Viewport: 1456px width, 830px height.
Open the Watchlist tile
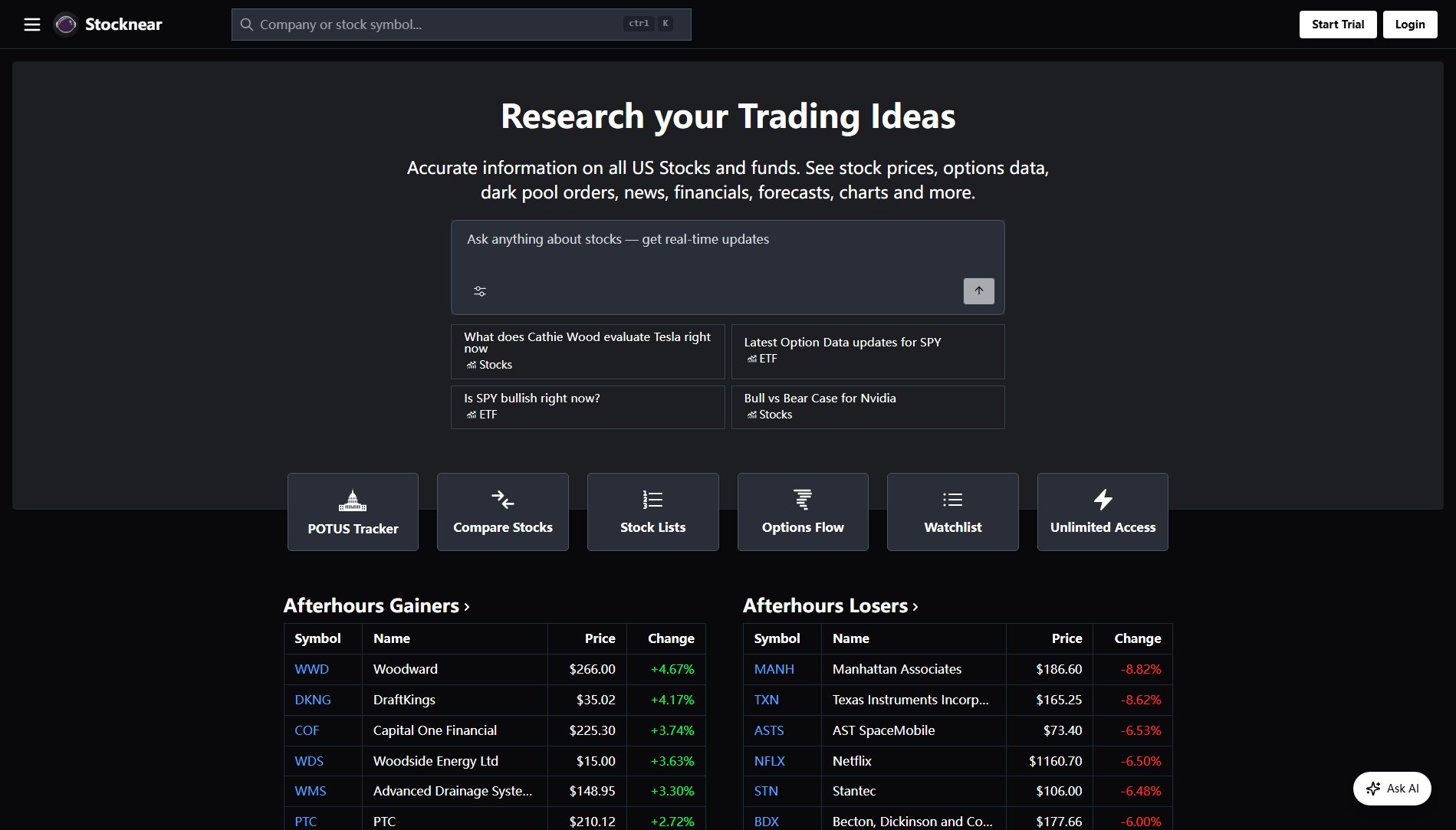click(952, 512)
